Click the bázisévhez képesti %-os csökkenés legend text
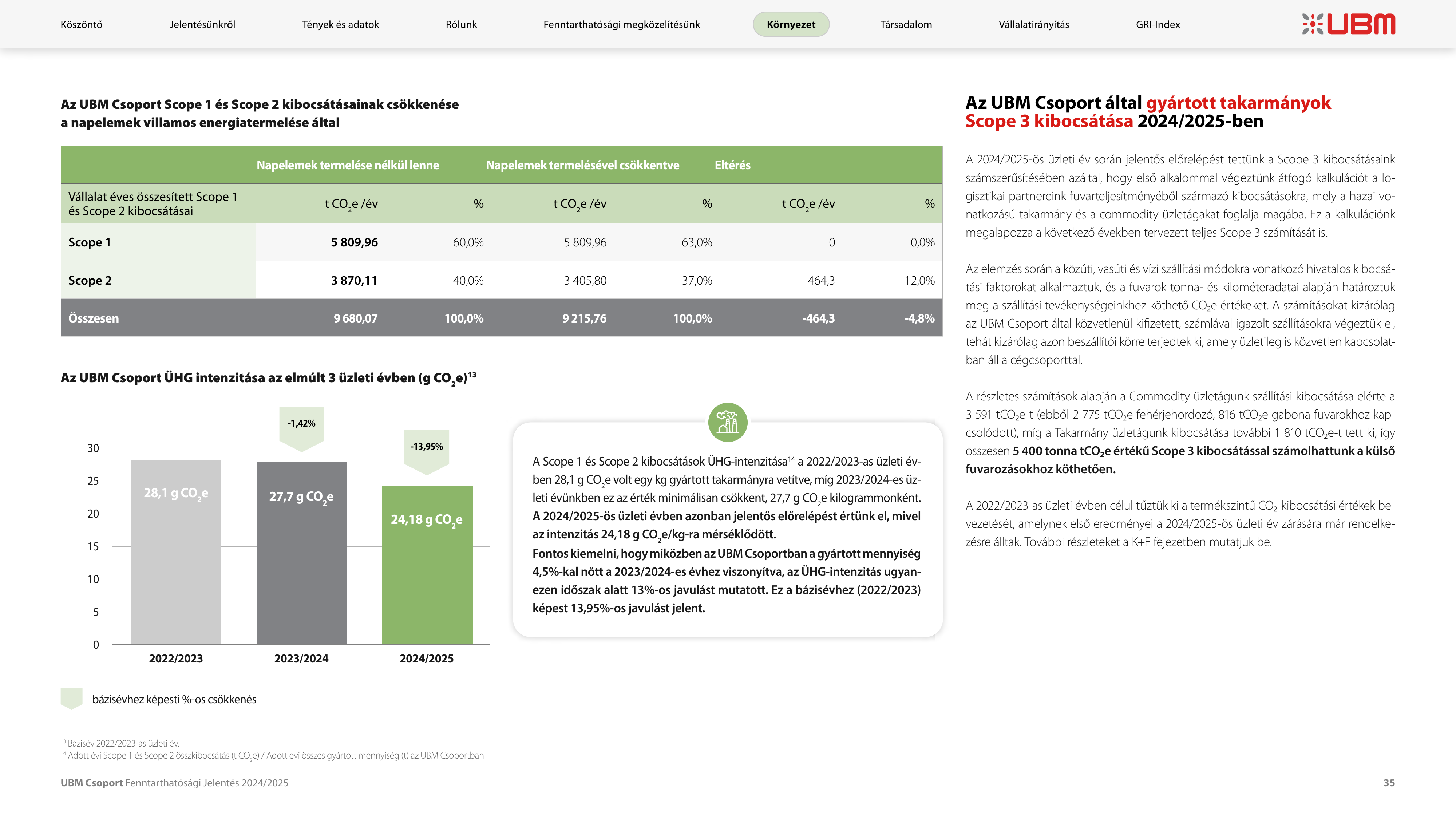This screenshot has height=819, width=1456. coord(174,699)
